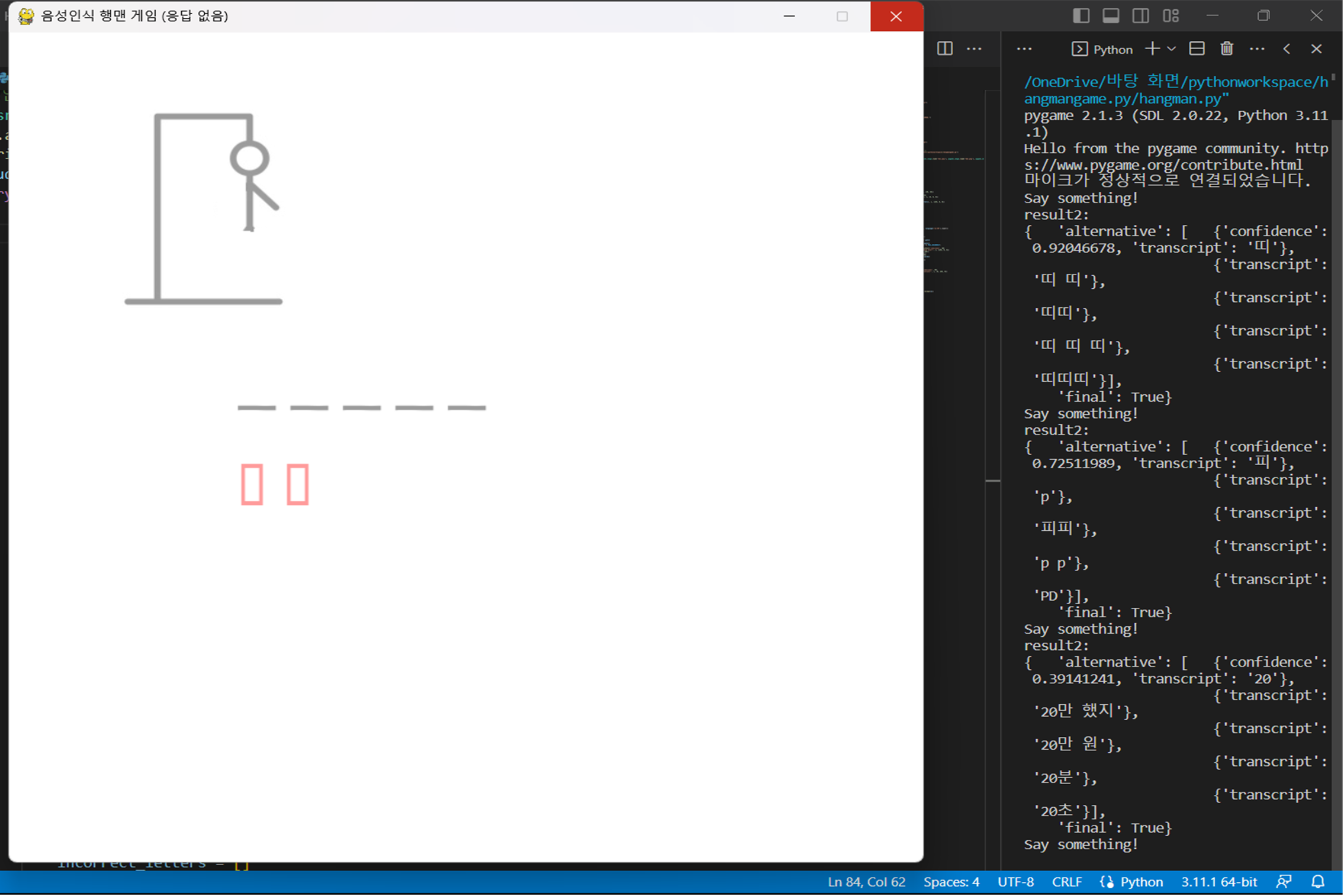
Task: Click Ln 84, Col 62 status item
Action: [866, 882]
